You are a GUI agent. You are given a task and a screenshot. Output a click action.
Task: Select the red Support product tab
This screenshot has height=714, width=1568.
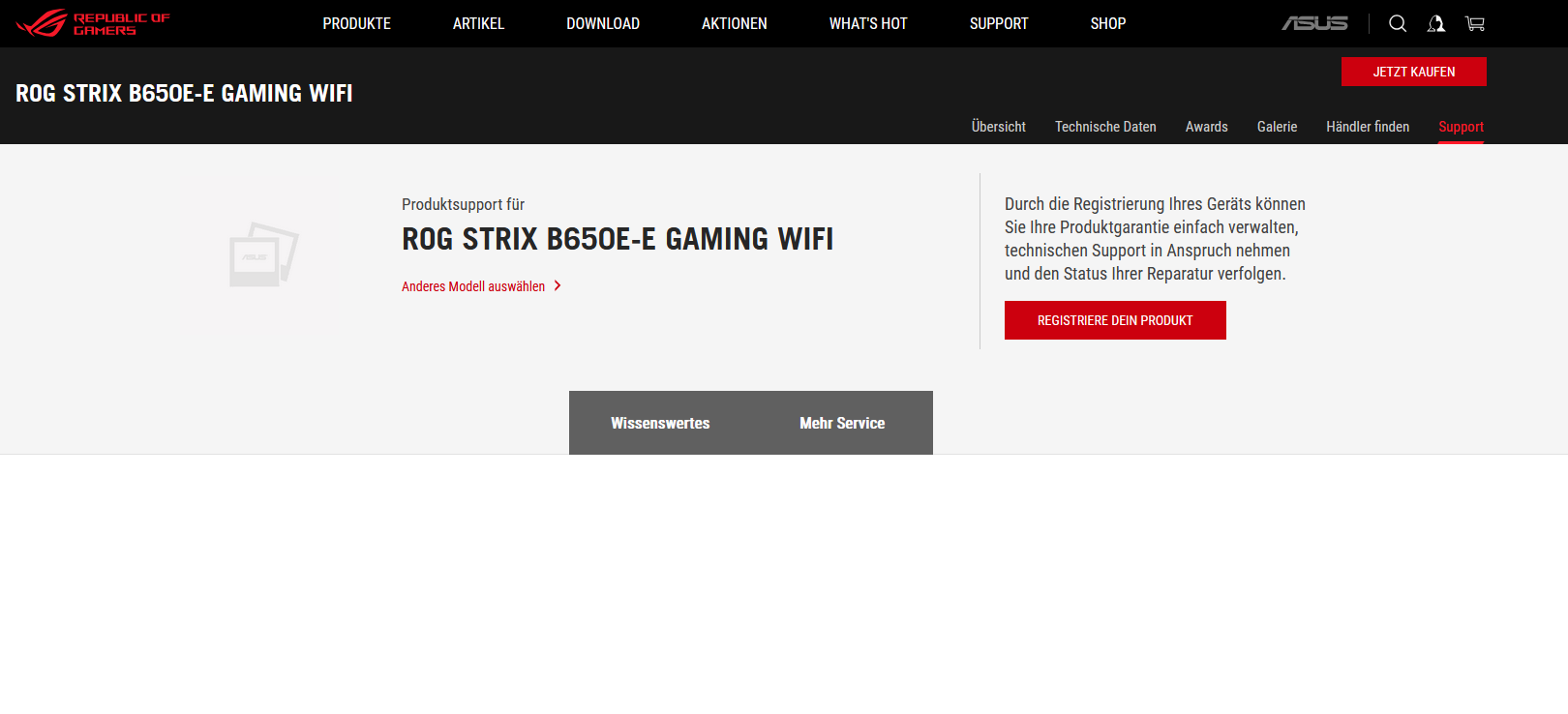(x=1461, y=127)
